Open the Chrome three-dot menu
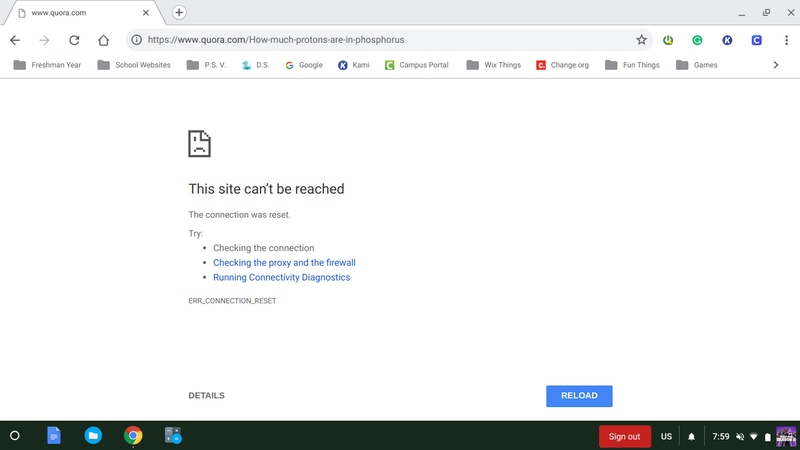The width and height of the screenshot is (800, 450). click(x=786, y=40)
